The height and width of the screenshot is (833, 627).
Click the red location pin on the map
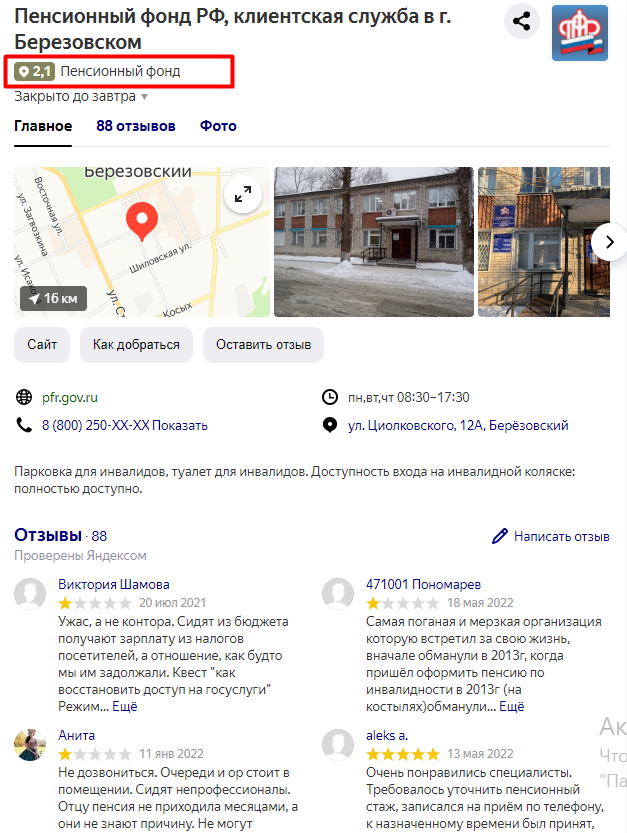click(142, 221)
